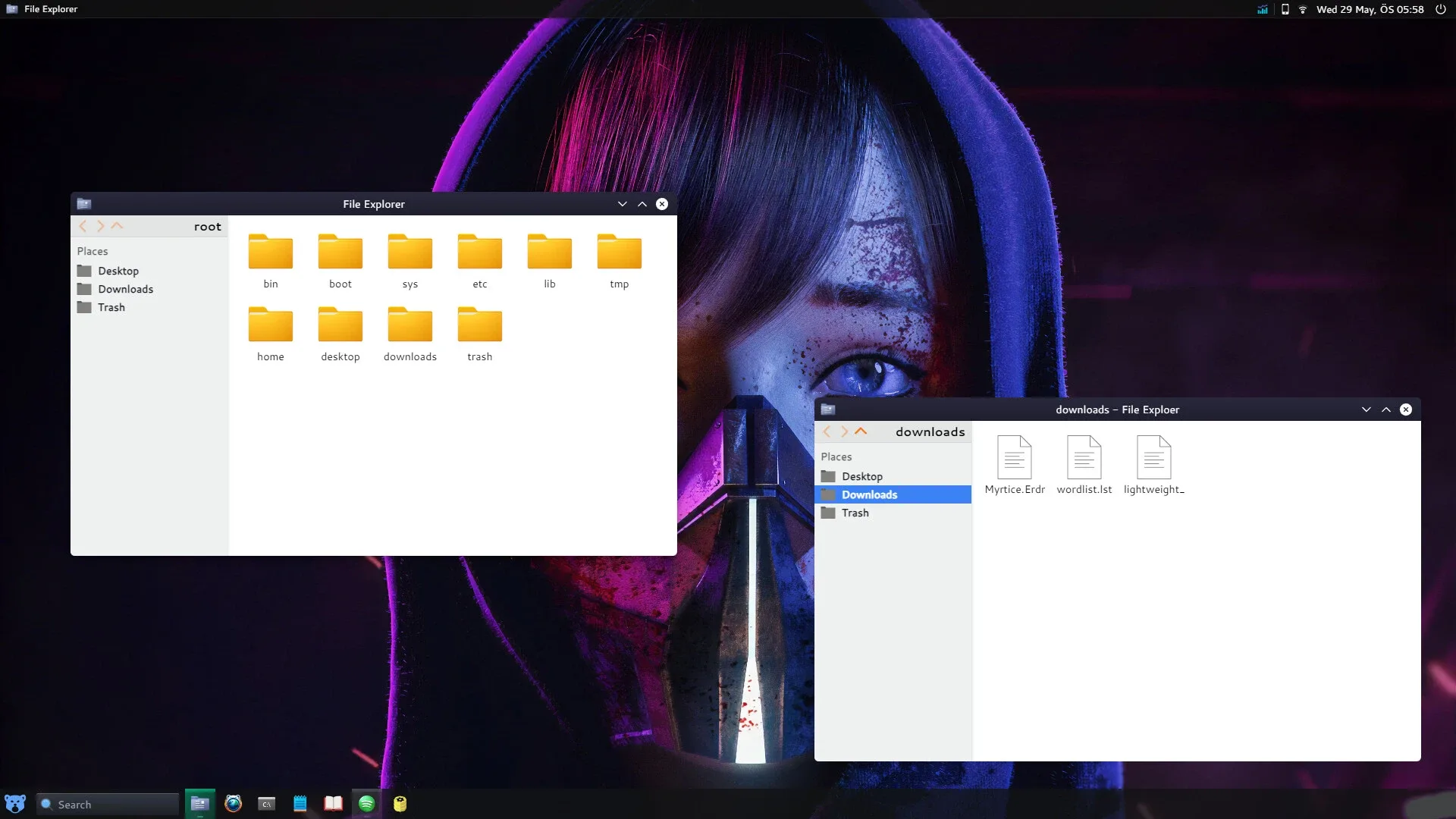Open the book reader taskbar icon

coord(333,804)
